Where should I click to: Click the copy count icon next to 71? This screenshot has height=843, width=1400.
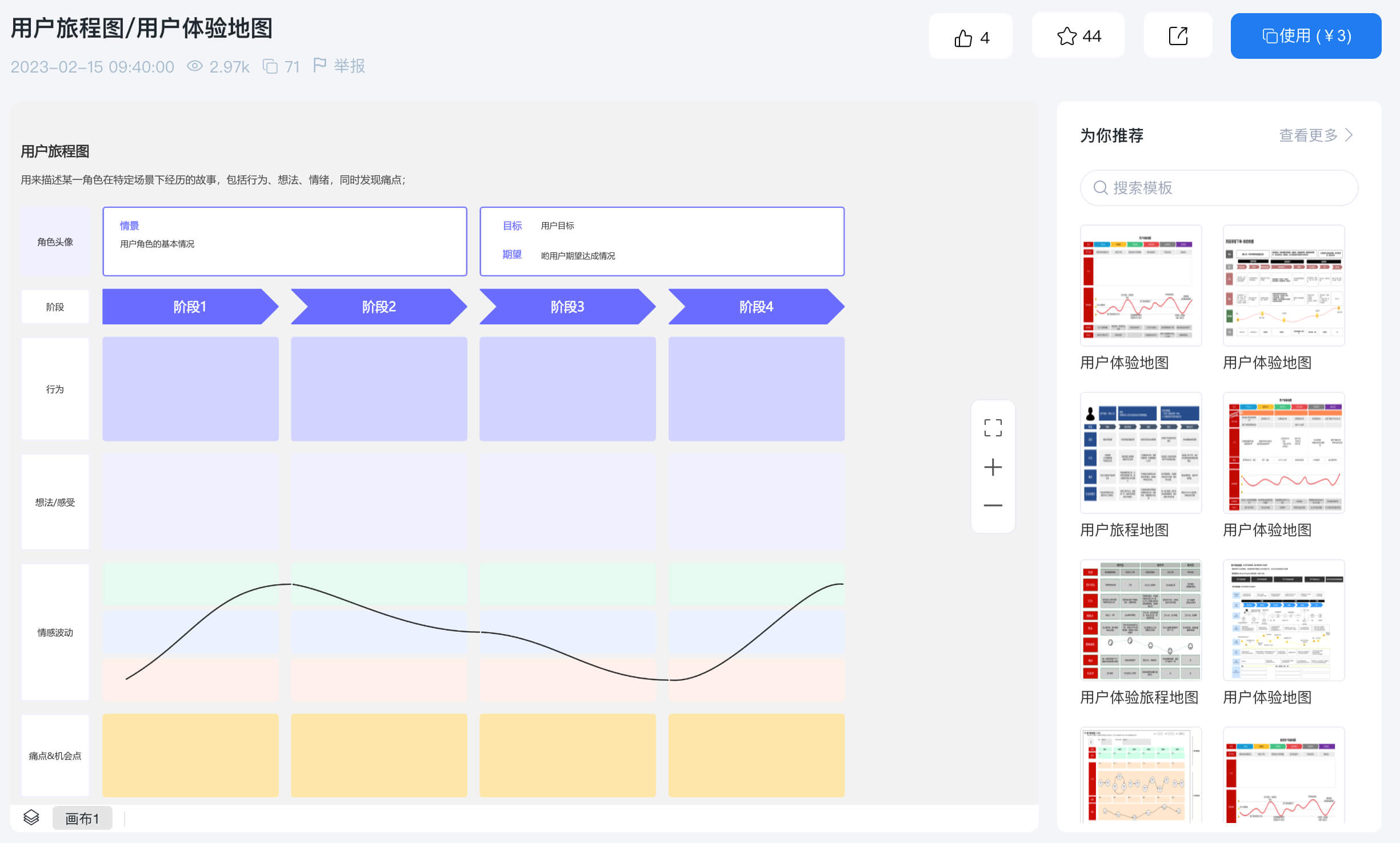pos(270,67)
